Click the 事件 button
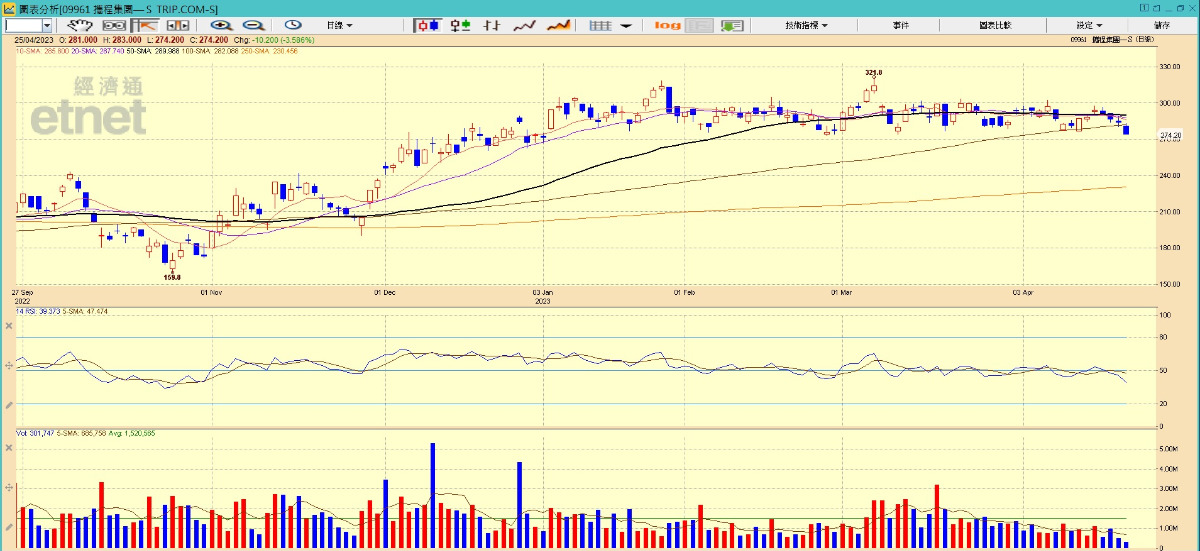This screenshot has height=551, width=1200. point(899,25)
